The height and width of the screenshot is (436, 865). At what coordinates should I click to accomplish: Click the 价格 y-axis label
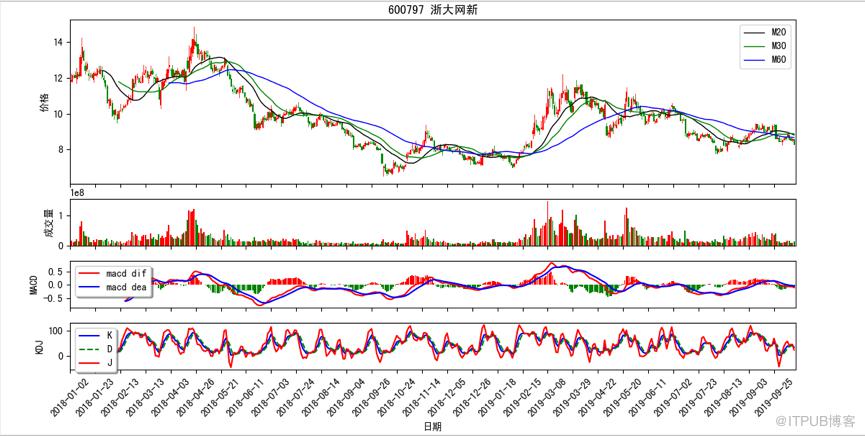pos(45,102)
